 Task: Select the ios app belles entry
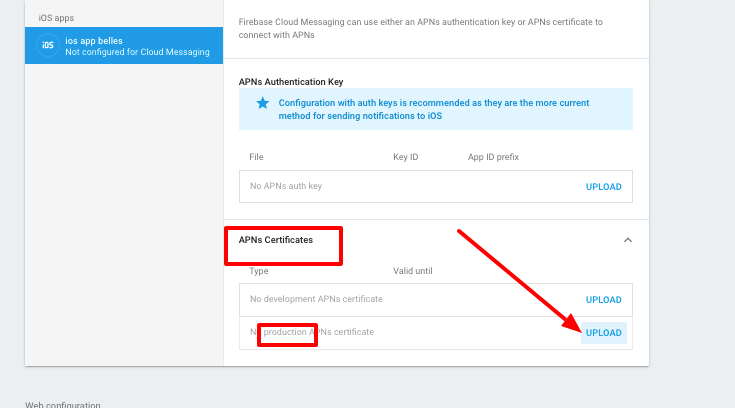tap(124, 45)
